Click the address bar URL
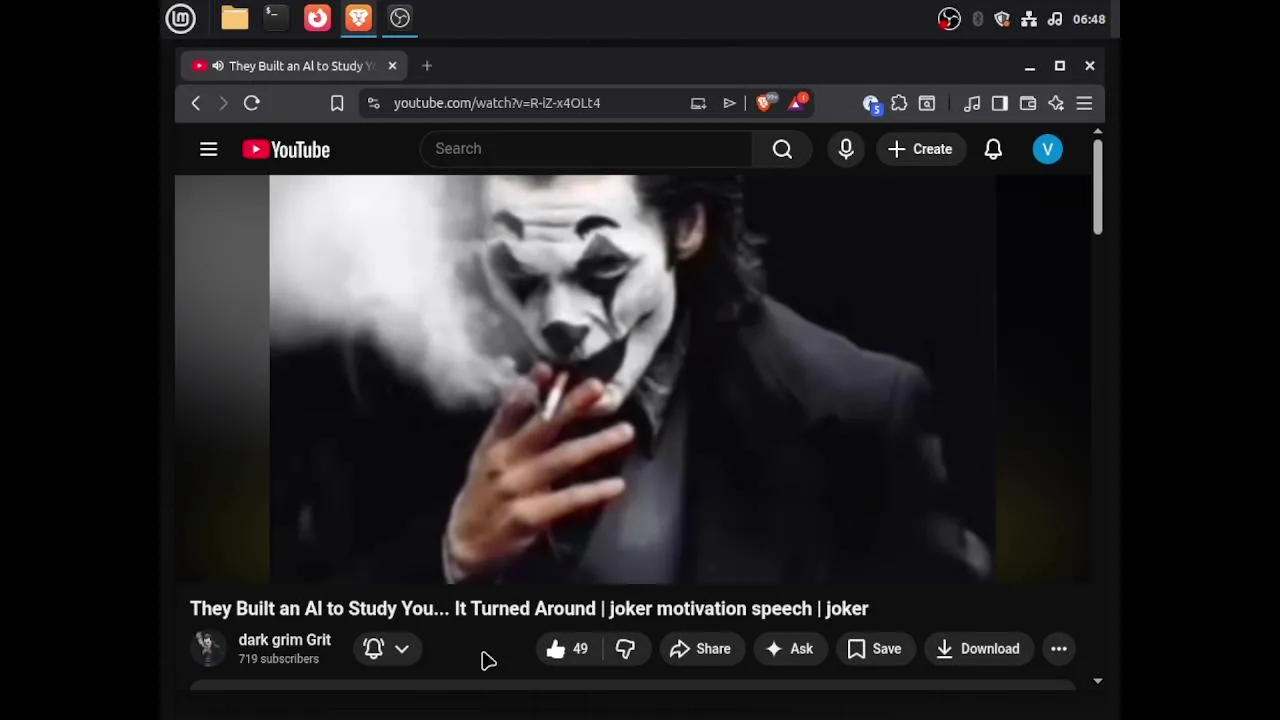Viewport: 1280px width, 720px height. 497,103
